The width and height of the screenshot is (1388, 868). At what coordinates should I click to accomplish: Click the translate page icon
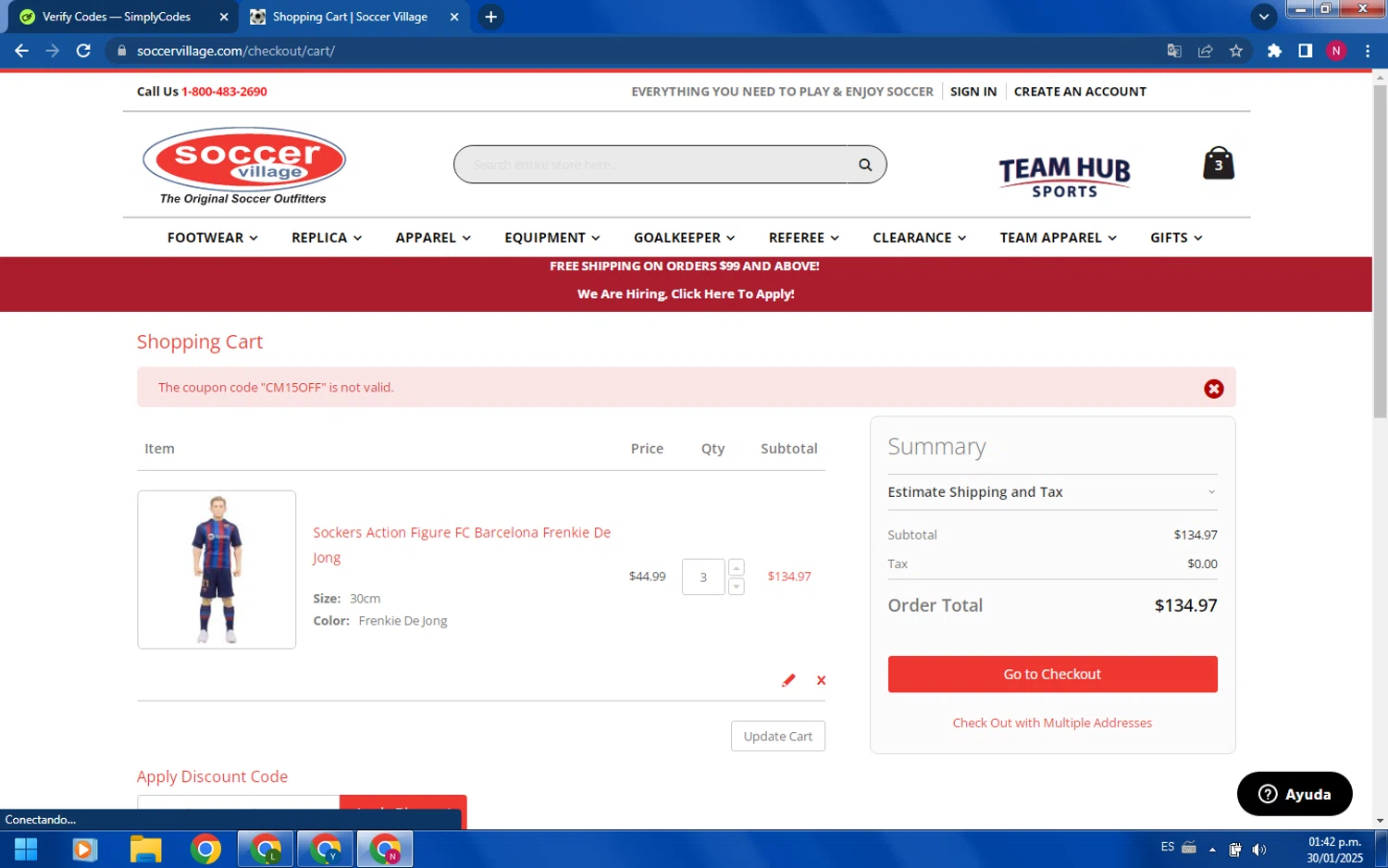pyautogui.click(x=1174, y=51)
